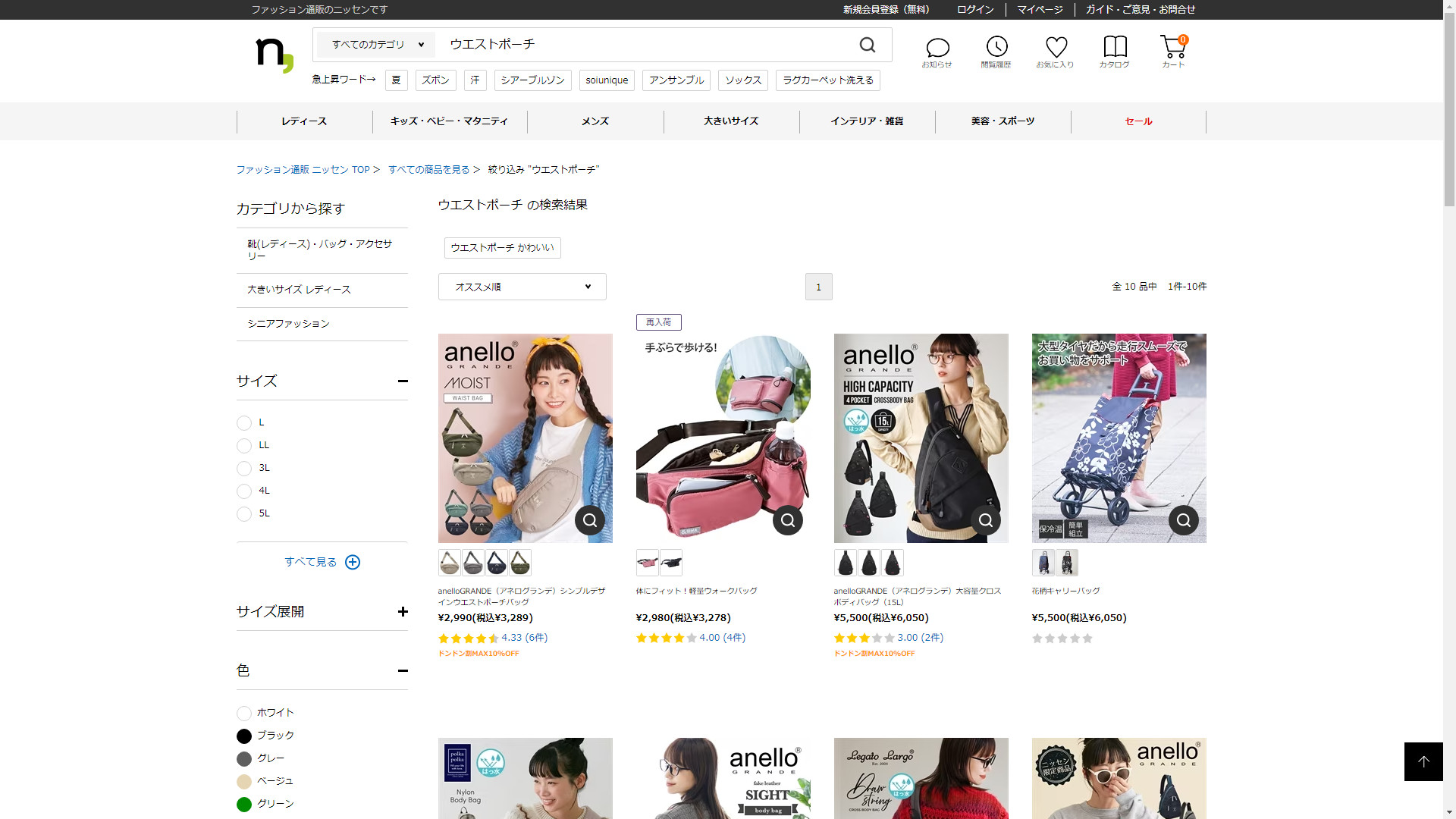This screenshot has width=1456, height=819.
Task: Select the 3L size radio option
Action: point(244,469)
